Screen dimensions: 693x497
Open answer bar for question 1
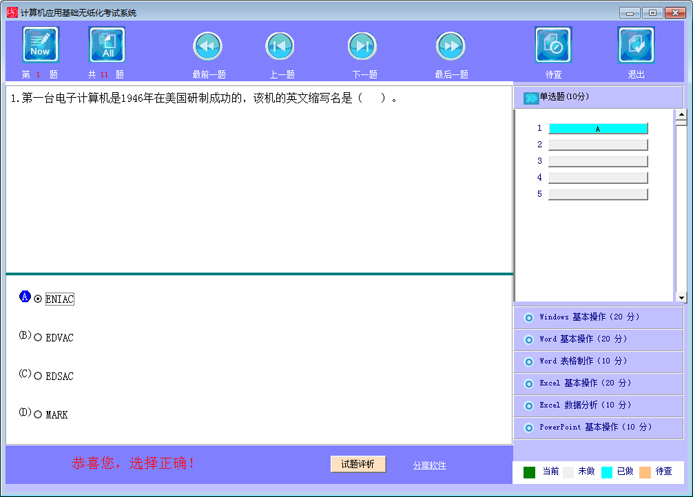click(598, 129)
